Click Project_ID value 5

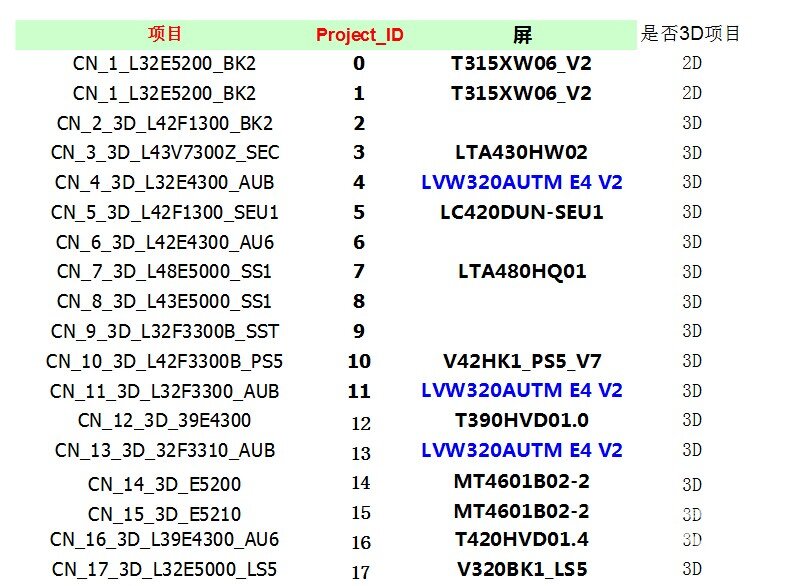(359, 212)
